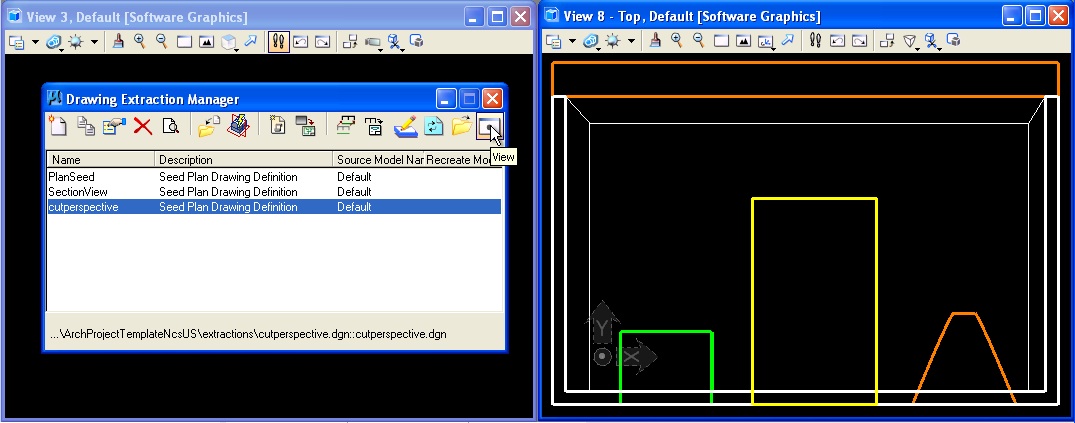Copy drawing definition in Extraction Manager

(86, 125)
